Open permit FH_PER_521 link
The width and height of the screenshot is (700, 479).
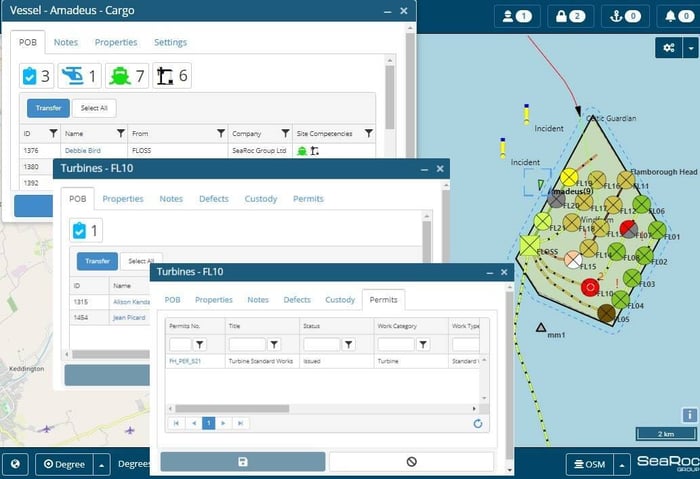coord(185,361)
